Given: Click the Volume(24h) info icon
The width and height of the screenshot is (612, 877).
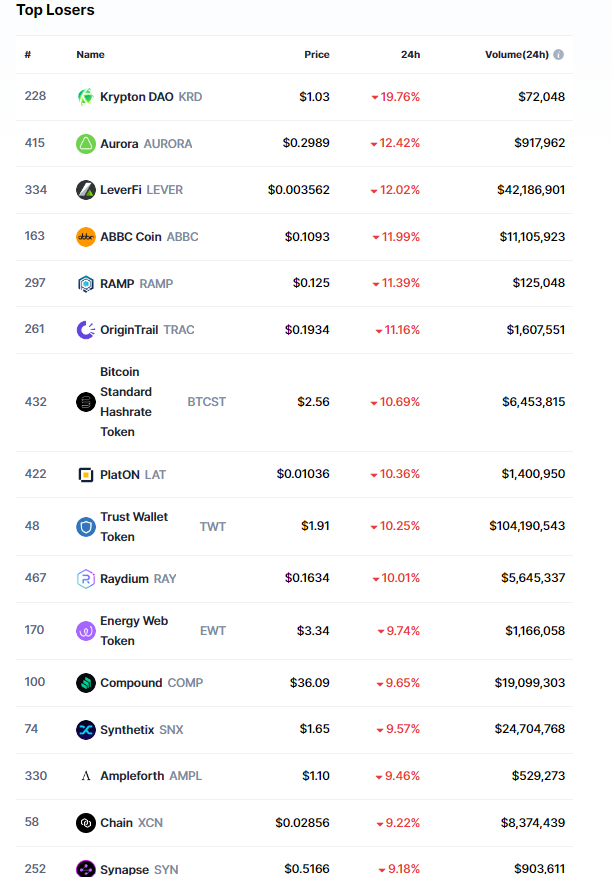Looking at the screenshot, I should click(558, 55).
